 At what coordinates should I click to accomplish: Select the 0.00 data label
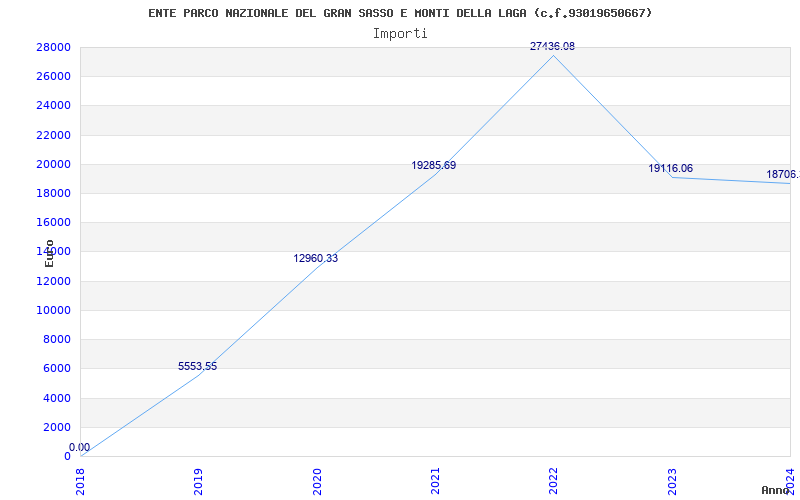coord(80,447)
